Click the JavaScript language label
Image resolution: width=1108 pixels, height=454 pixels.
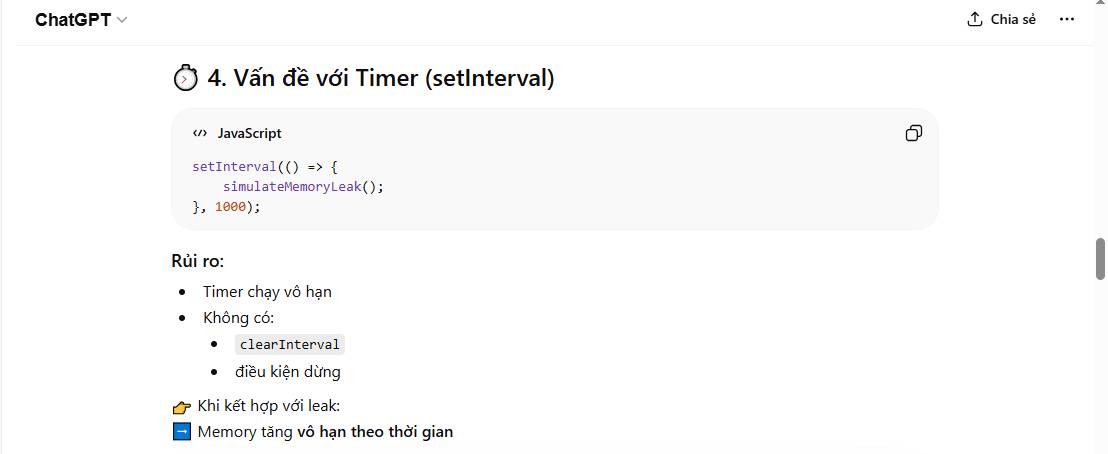(x=249, y=133)
